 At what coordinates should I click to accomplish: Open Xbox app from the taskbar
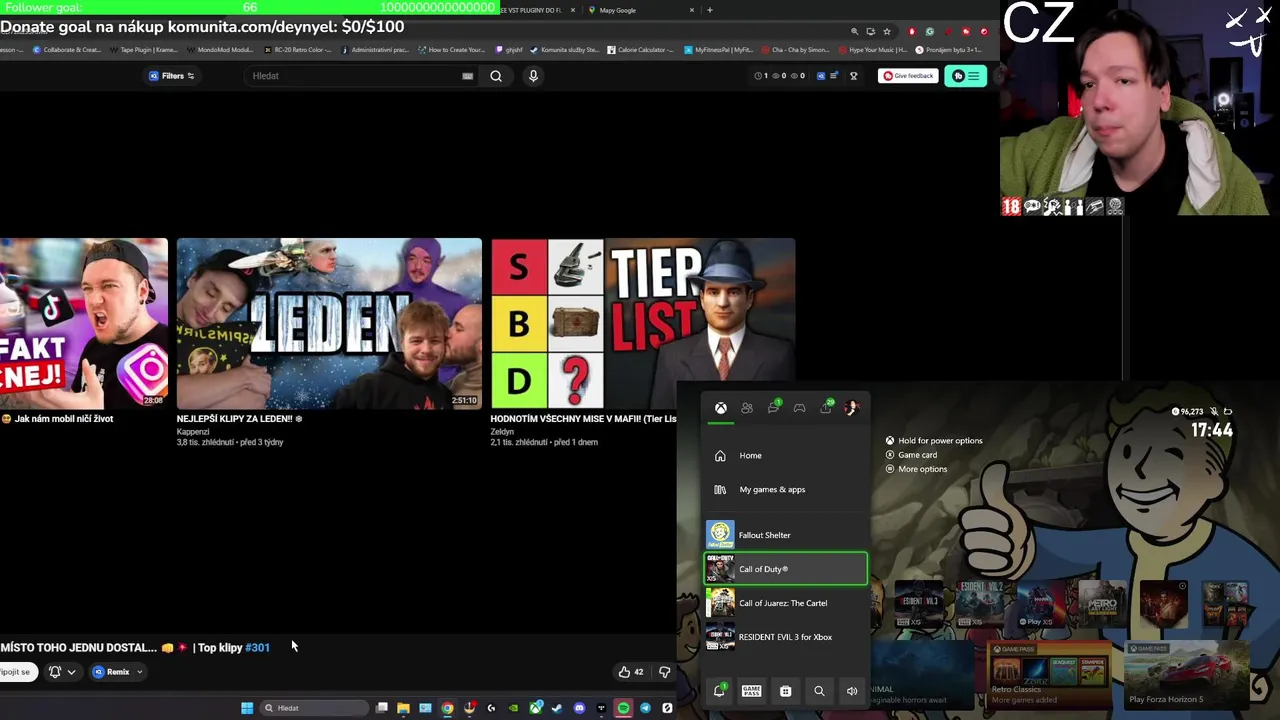pos(536,707)
